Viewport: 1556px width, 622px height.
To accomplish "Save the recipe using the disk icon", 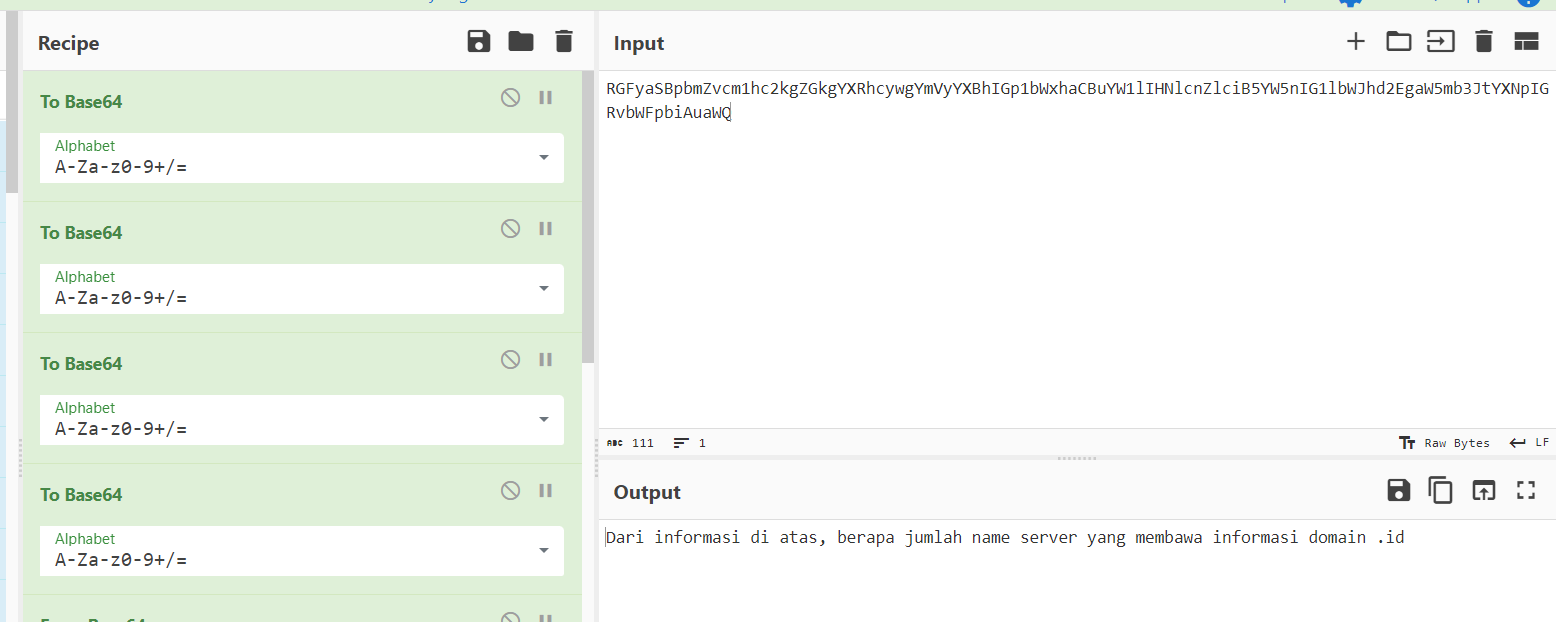I will coord(479,42).
